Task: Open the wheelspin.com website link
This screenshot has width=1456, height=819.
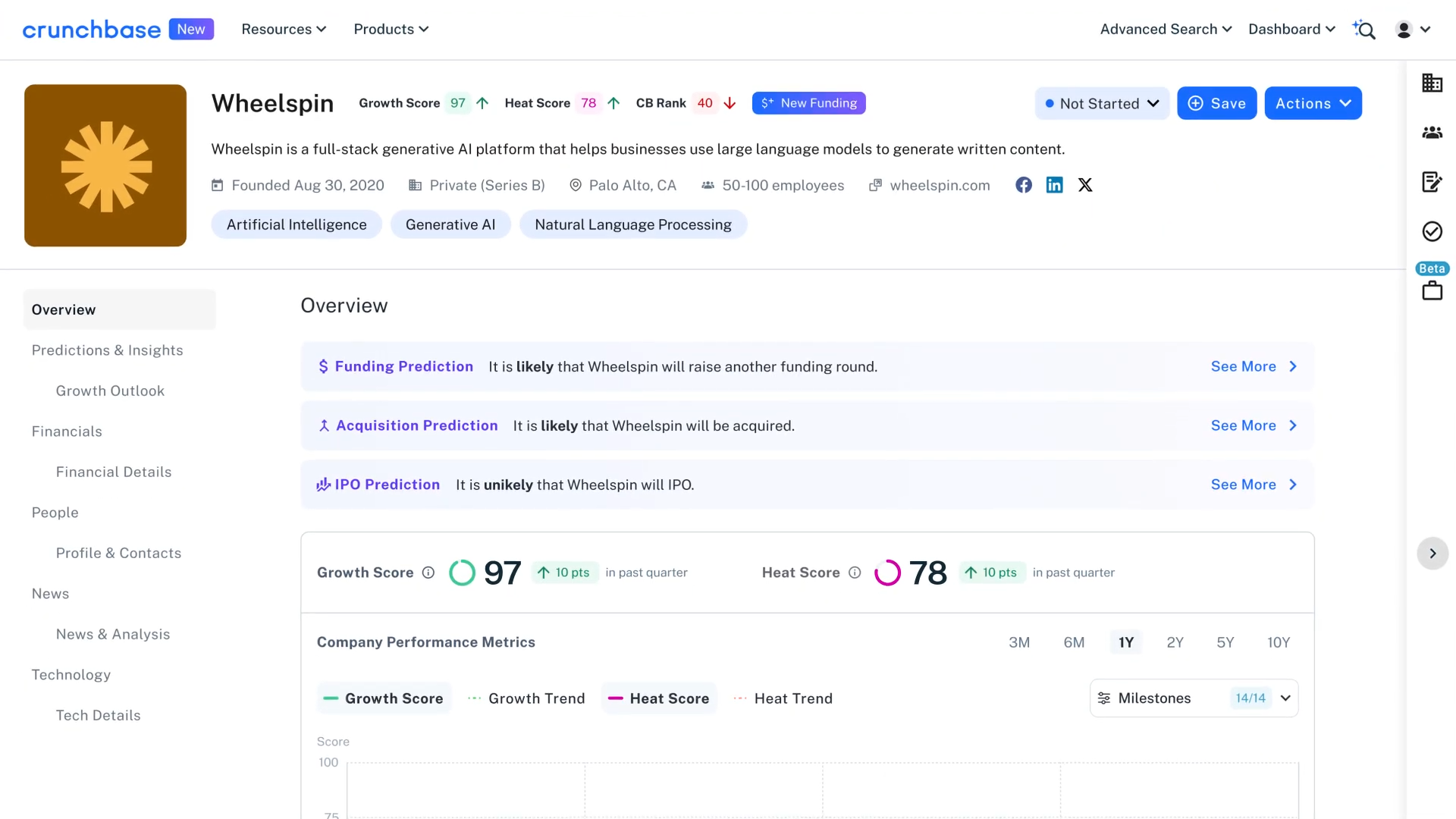Action: (940, 185)
